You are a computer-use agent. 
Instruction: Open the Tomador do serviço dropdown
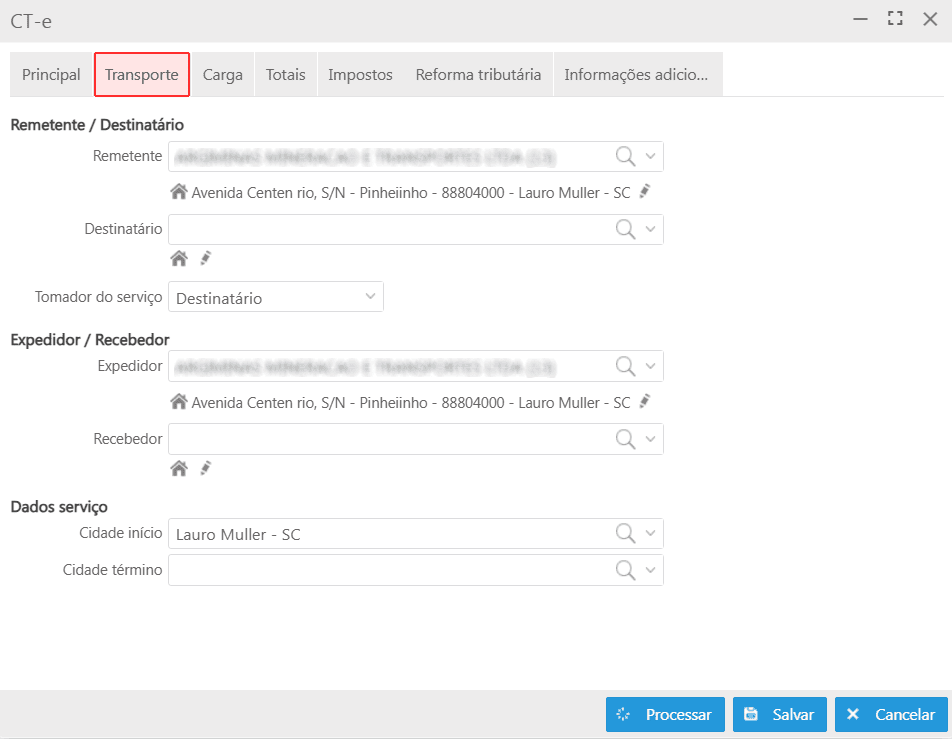point(276,297)
